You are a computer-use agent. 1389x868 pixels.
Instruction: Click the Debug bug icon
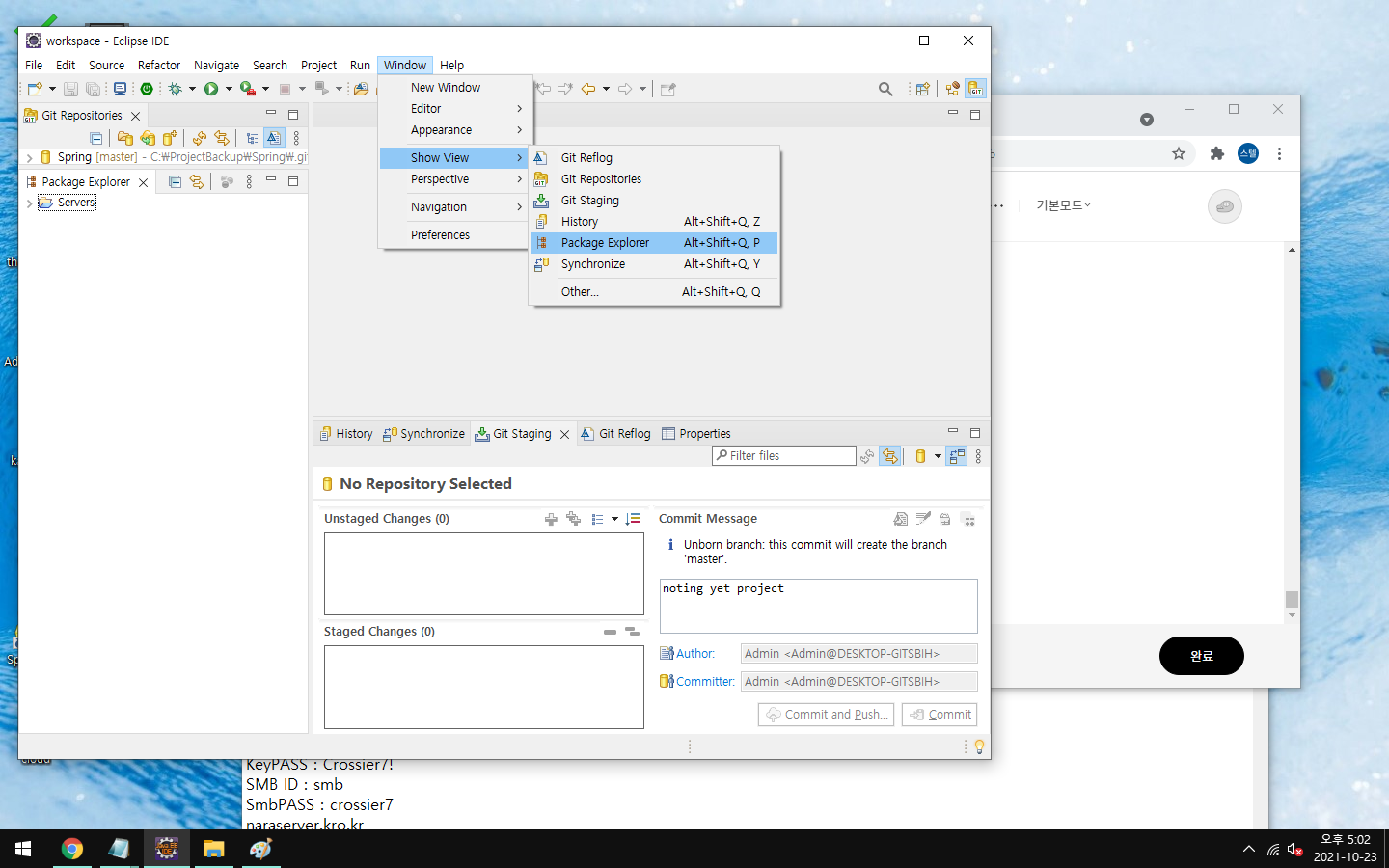(x=175, y=89)
